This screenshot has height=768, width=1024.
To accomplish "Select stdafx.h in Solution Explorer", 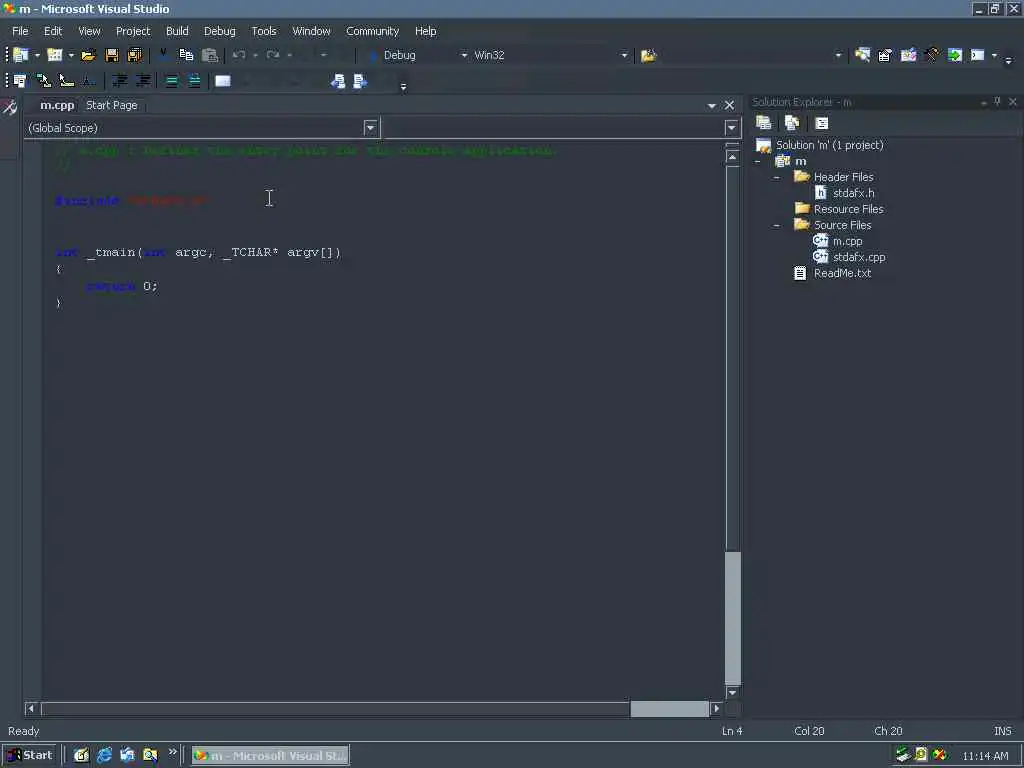I will 853,193.
